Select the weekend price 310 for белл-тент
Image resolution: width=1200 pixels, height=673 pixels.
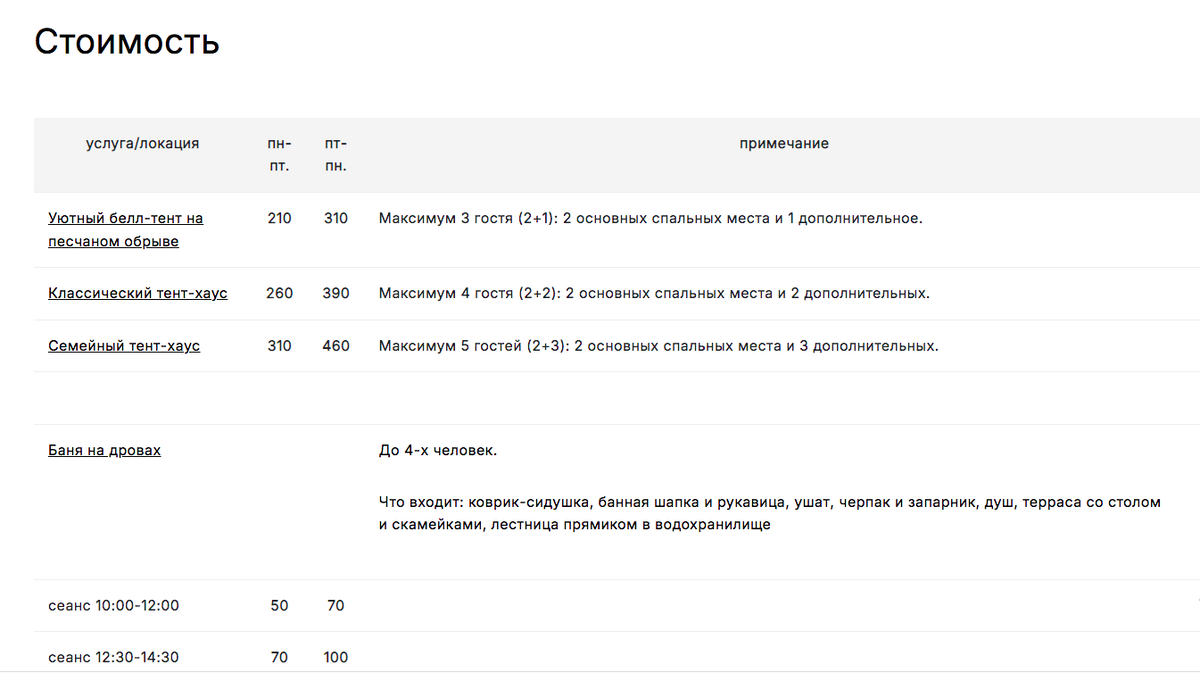(336, 218)
